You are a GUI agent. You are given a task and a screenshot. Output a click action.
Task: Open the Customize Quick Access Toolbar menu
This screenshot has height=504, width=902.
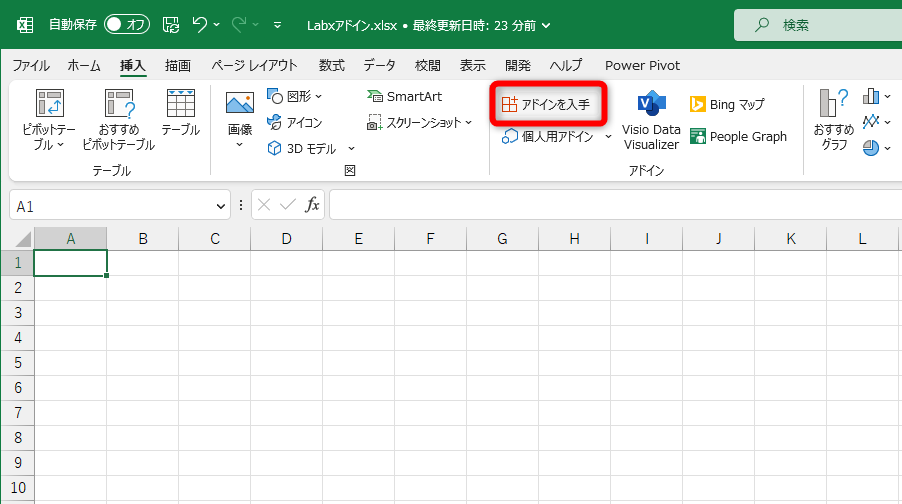(x=277, y=25)
